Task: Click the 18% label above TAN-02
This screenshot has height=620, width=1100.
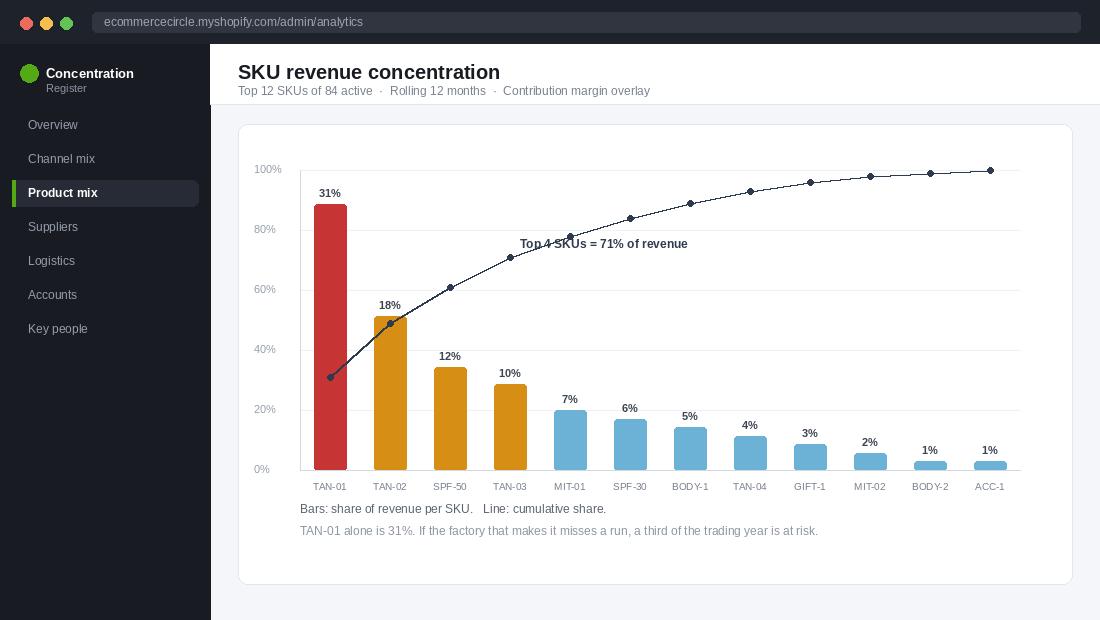Action: (x=389, y=305)
